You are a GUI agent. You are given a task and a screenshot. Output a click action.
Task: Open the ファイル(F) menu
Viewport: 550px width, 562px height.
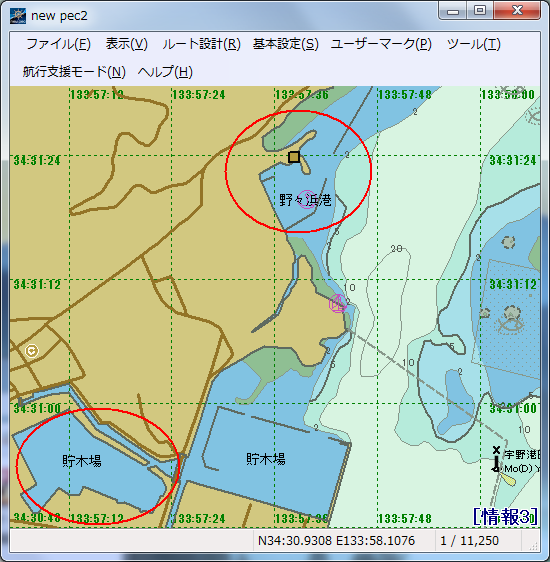[58, 44]
